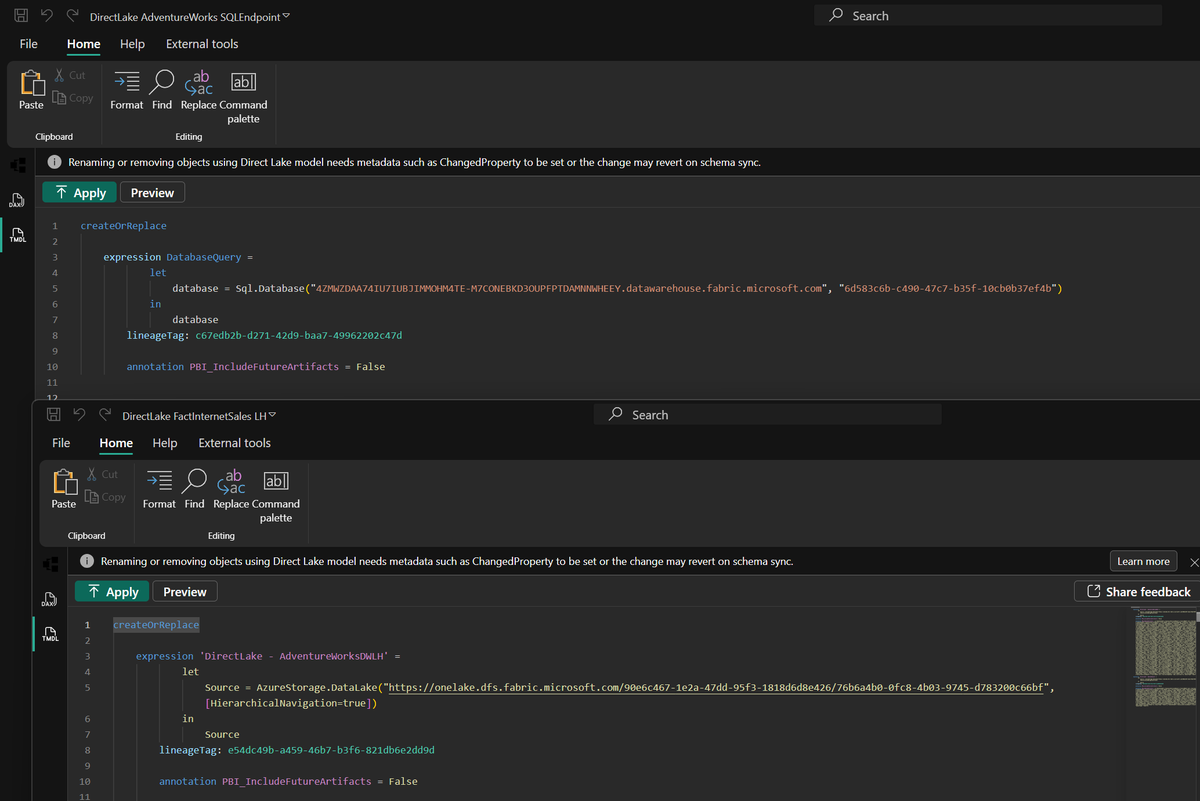This screenshot has height=801, width=1200.
Task: Format code in FactInternetSales LH window
Action: (x=159, y=489)
